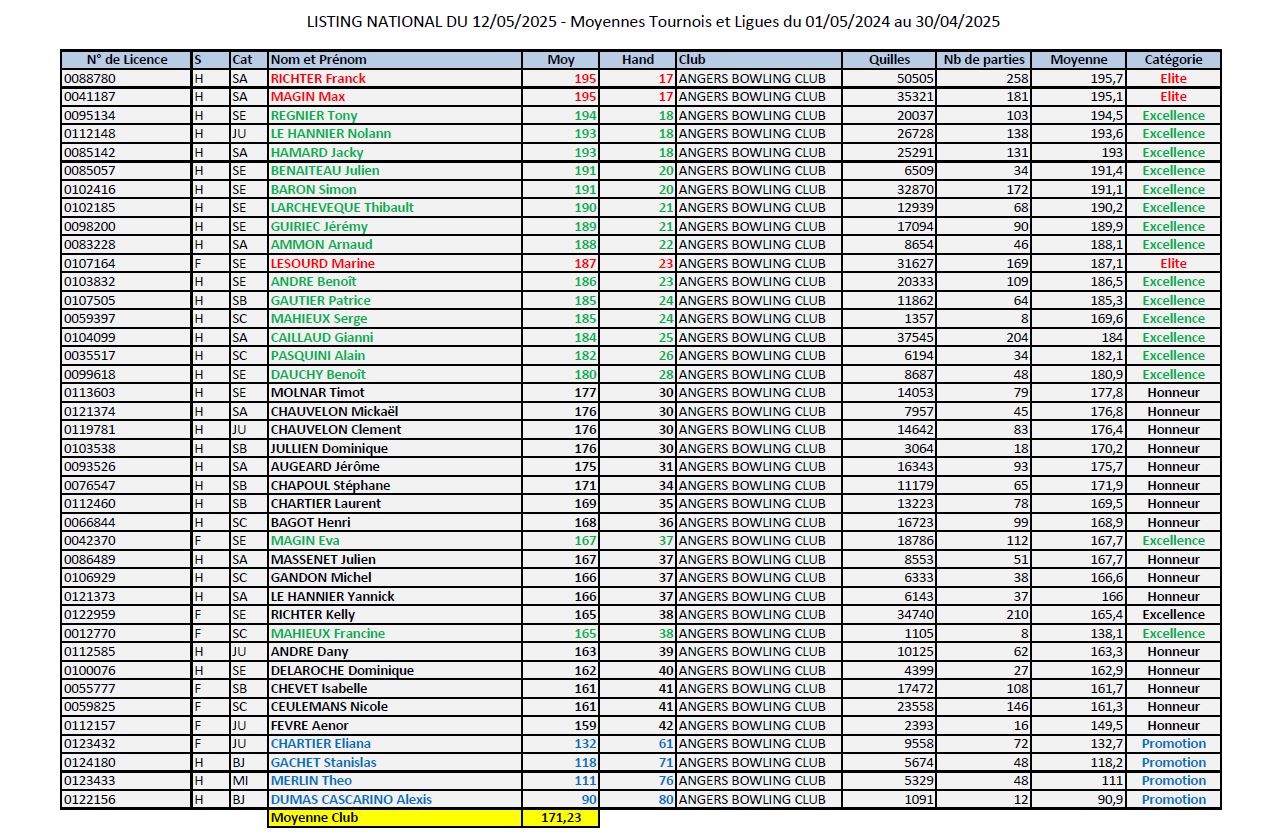The width and height of the screenshot is (1286, 837).
Task: Click LARCHEVEQUE Thibault name
Action: [395, 207]
